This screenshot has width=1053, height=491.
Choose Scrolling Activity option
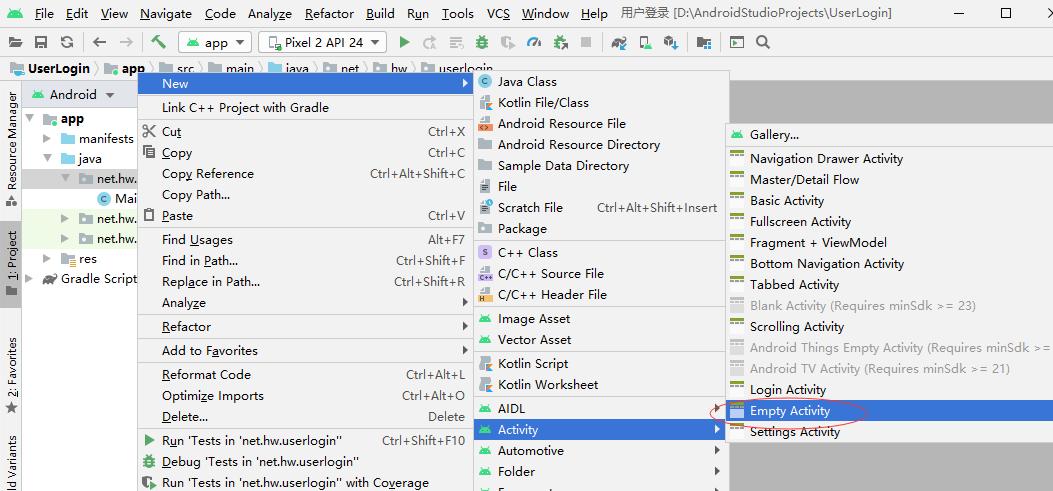(890, 327)
